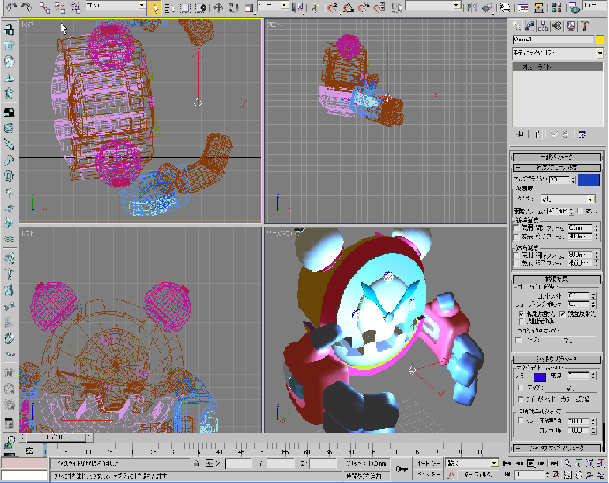609x483 pixels.
Task: Click the Undo arrow in main toolbar
Action: coord(13,7)
